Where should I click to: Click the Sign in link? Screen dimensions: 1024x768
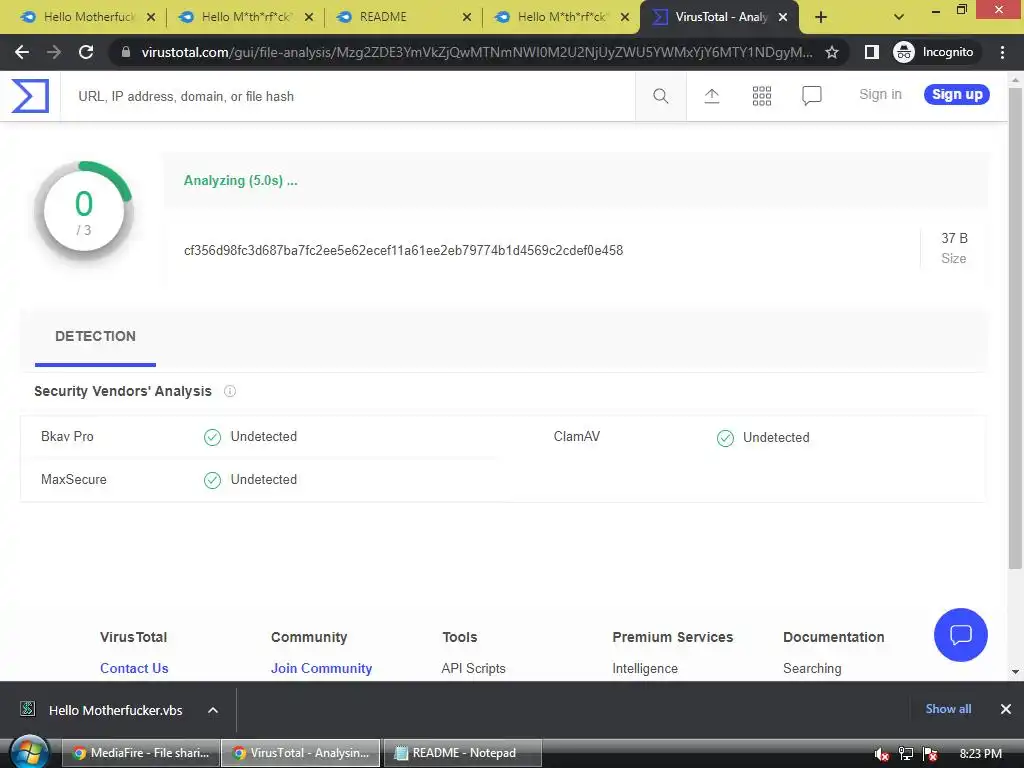(x=880, y=95)
